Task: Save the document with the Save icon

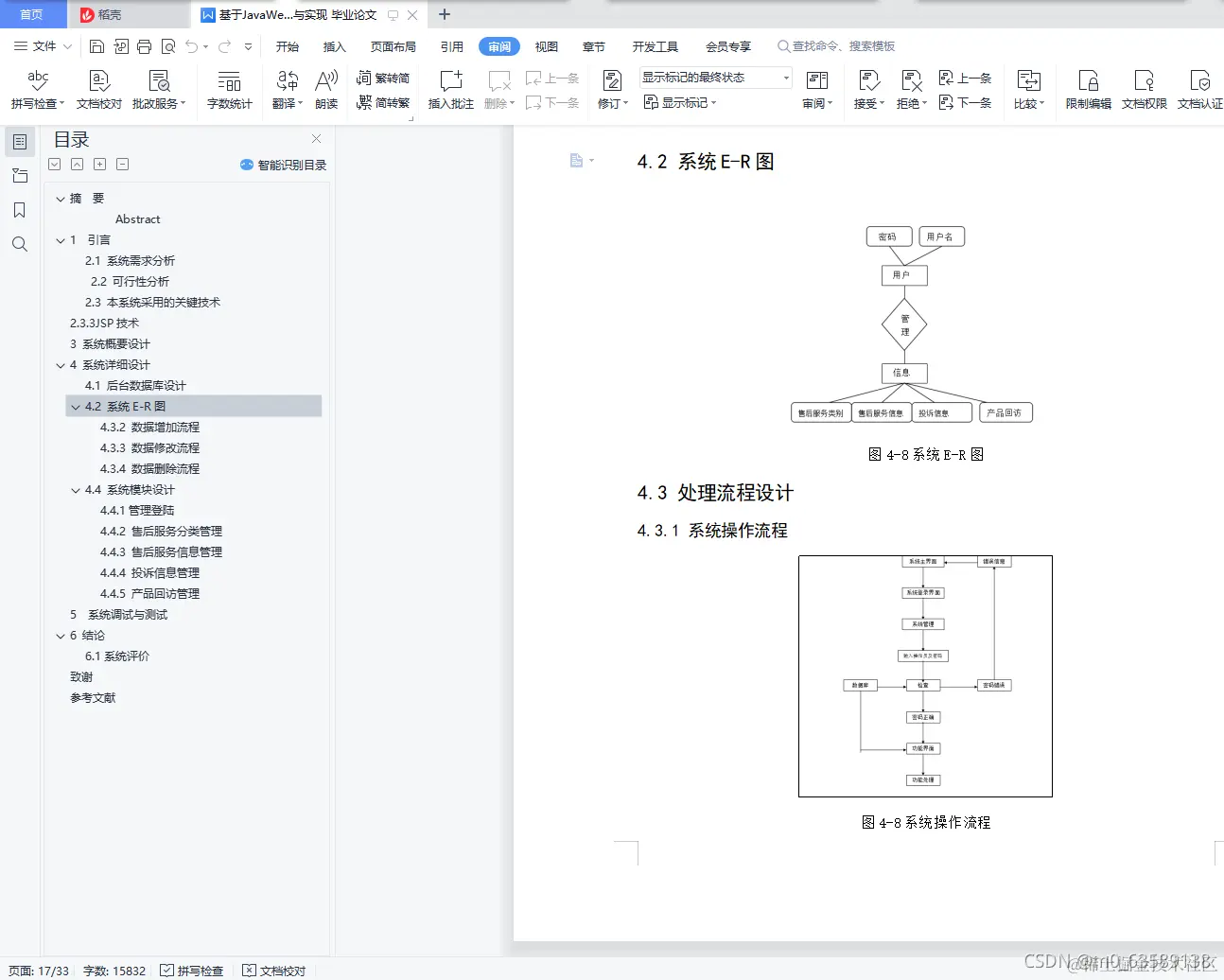Action: tap(96, 45)
